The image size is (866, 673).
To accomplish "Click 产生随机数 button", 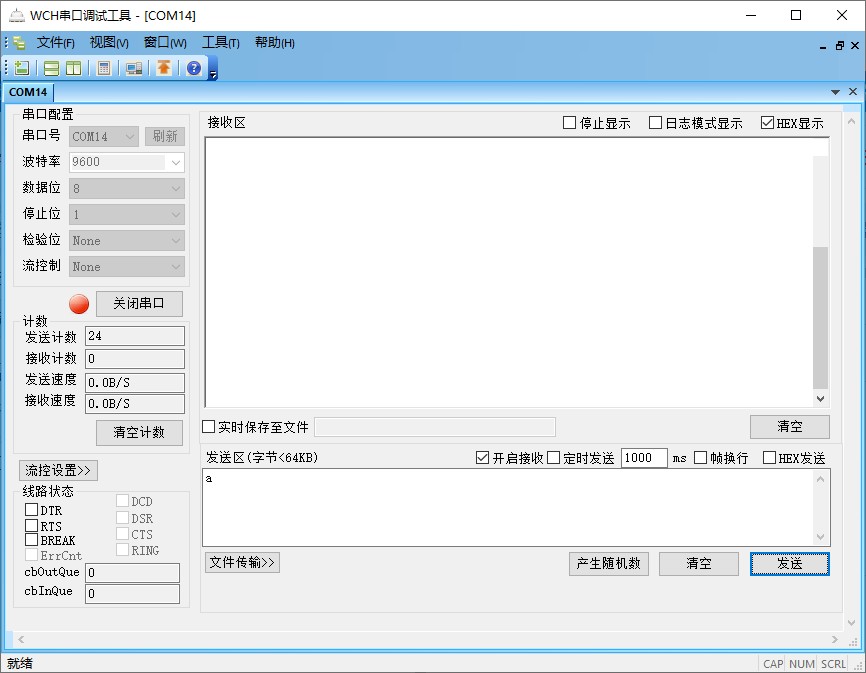I will tap(609, 564).
